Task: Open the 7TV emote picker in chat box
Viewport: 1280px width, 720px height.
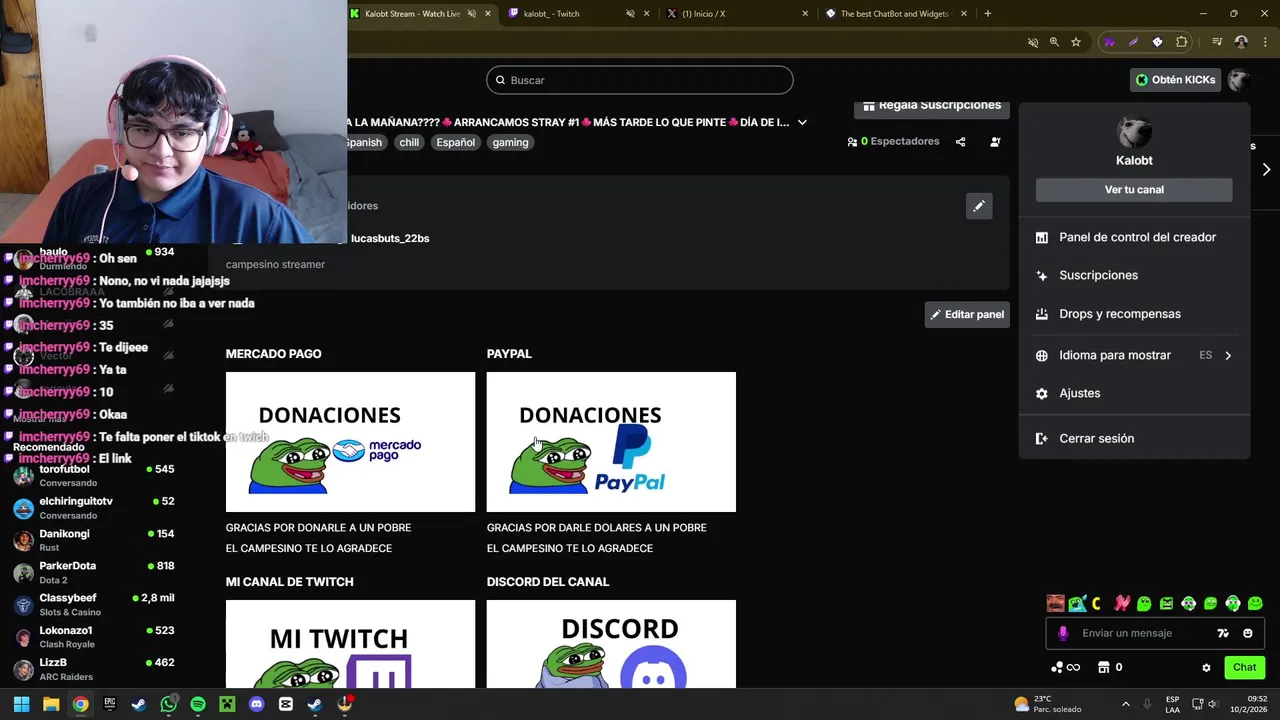Action: click(x=1223, y=633)
